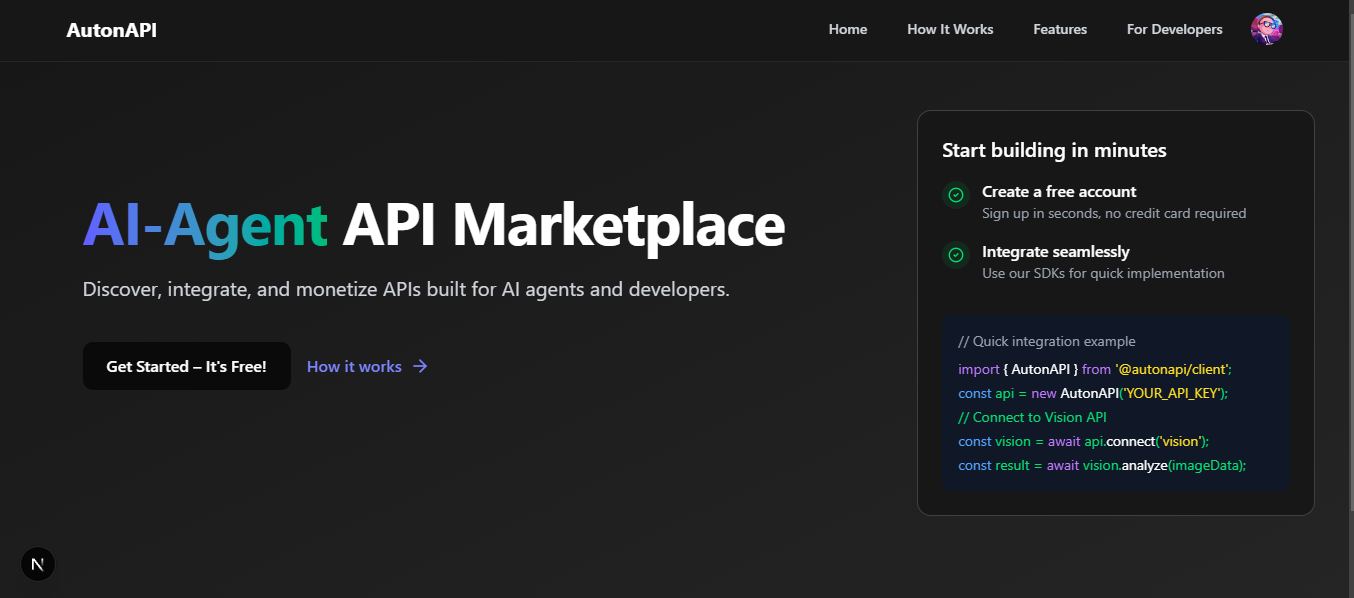Click the AI-Agent API Marketplace headline
This screenshot has height=598, width=1354.
point(434,226)
